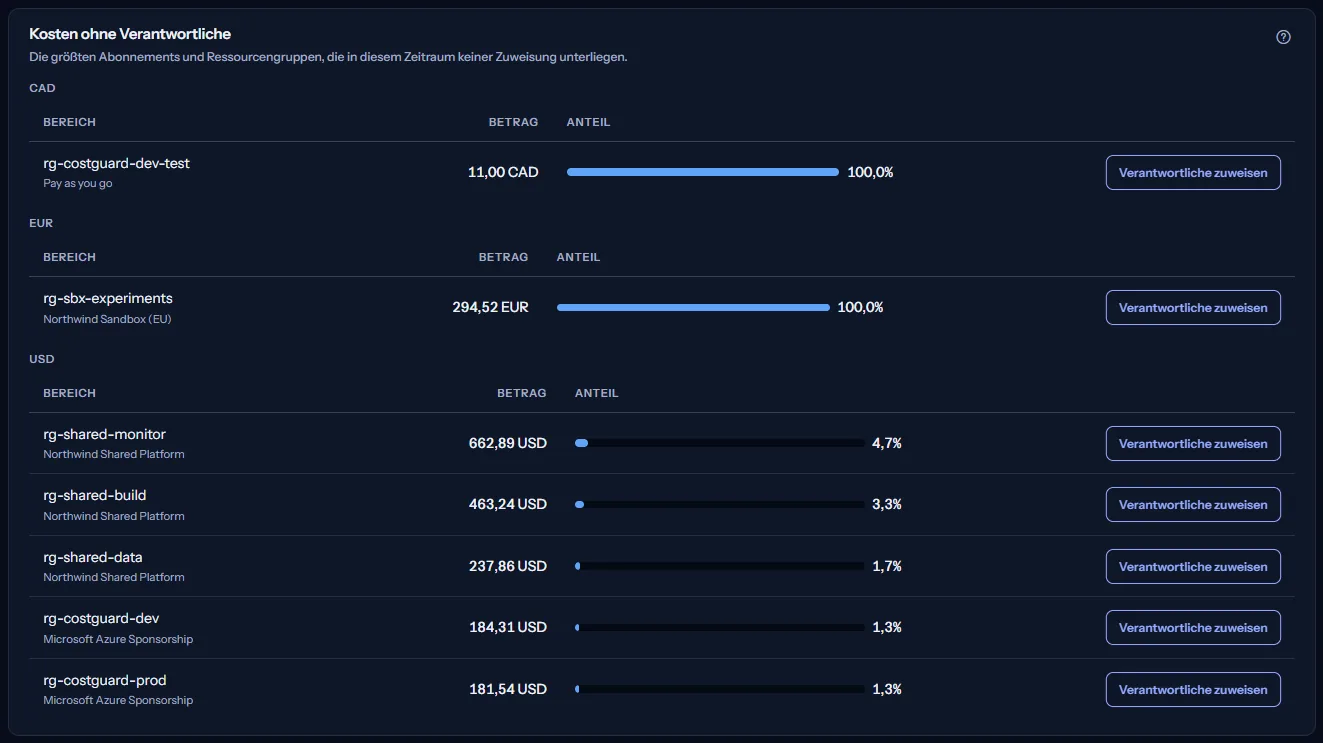The width and height of the screenshot is (1323, 743).
Task: Click the amount 294,52 EUR
Action: (490, 307)
